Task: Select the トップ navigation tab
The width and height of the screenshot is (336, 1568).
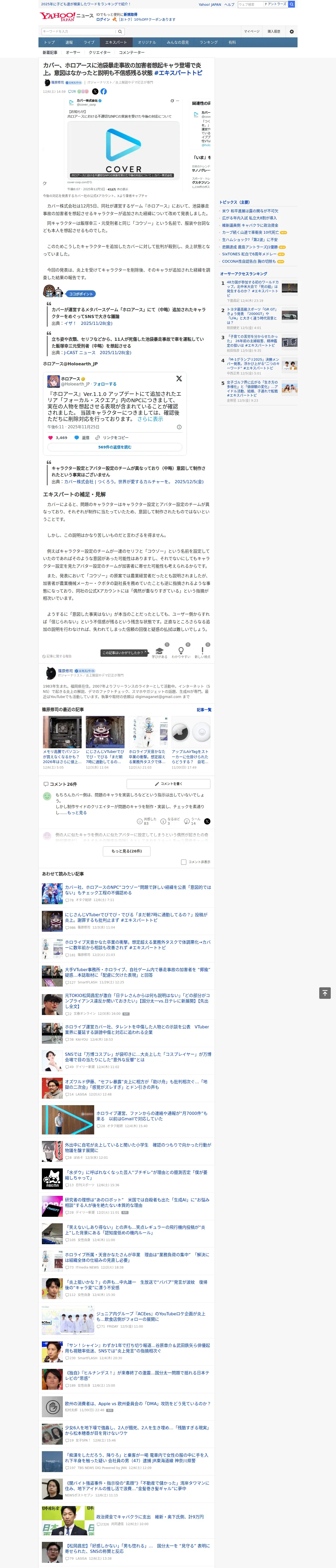Action: click(x=49, y=43)
